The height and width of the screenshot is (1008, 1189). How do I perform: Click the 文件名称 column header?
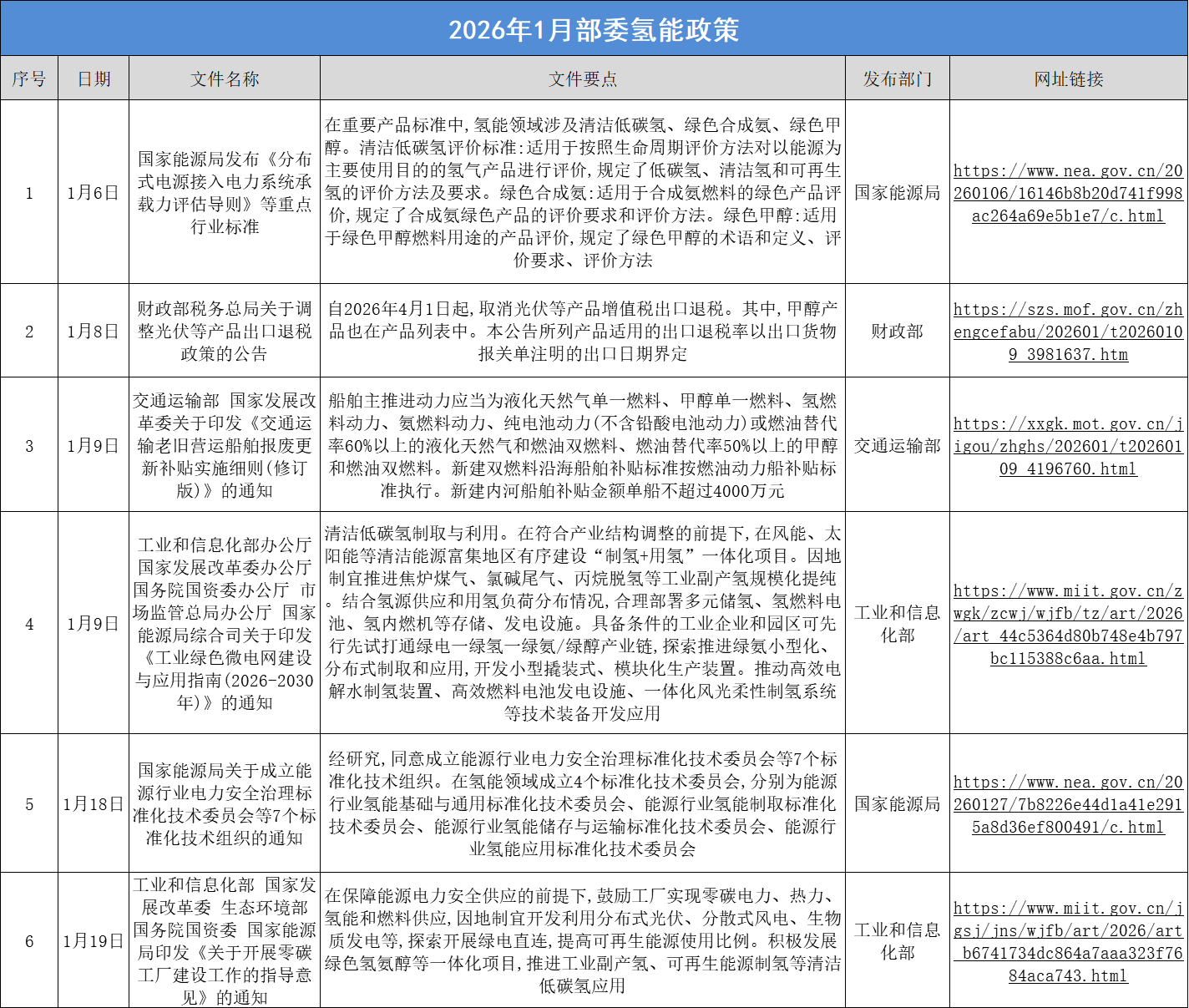[225, 79]
